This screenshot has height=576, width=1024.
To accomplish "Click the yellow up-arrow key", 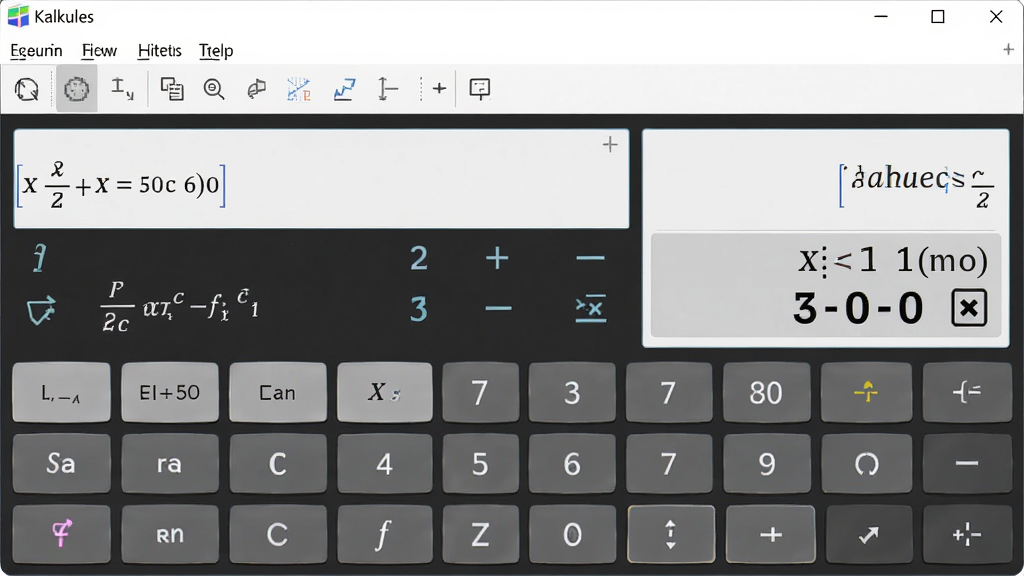I will coord(866,392).
